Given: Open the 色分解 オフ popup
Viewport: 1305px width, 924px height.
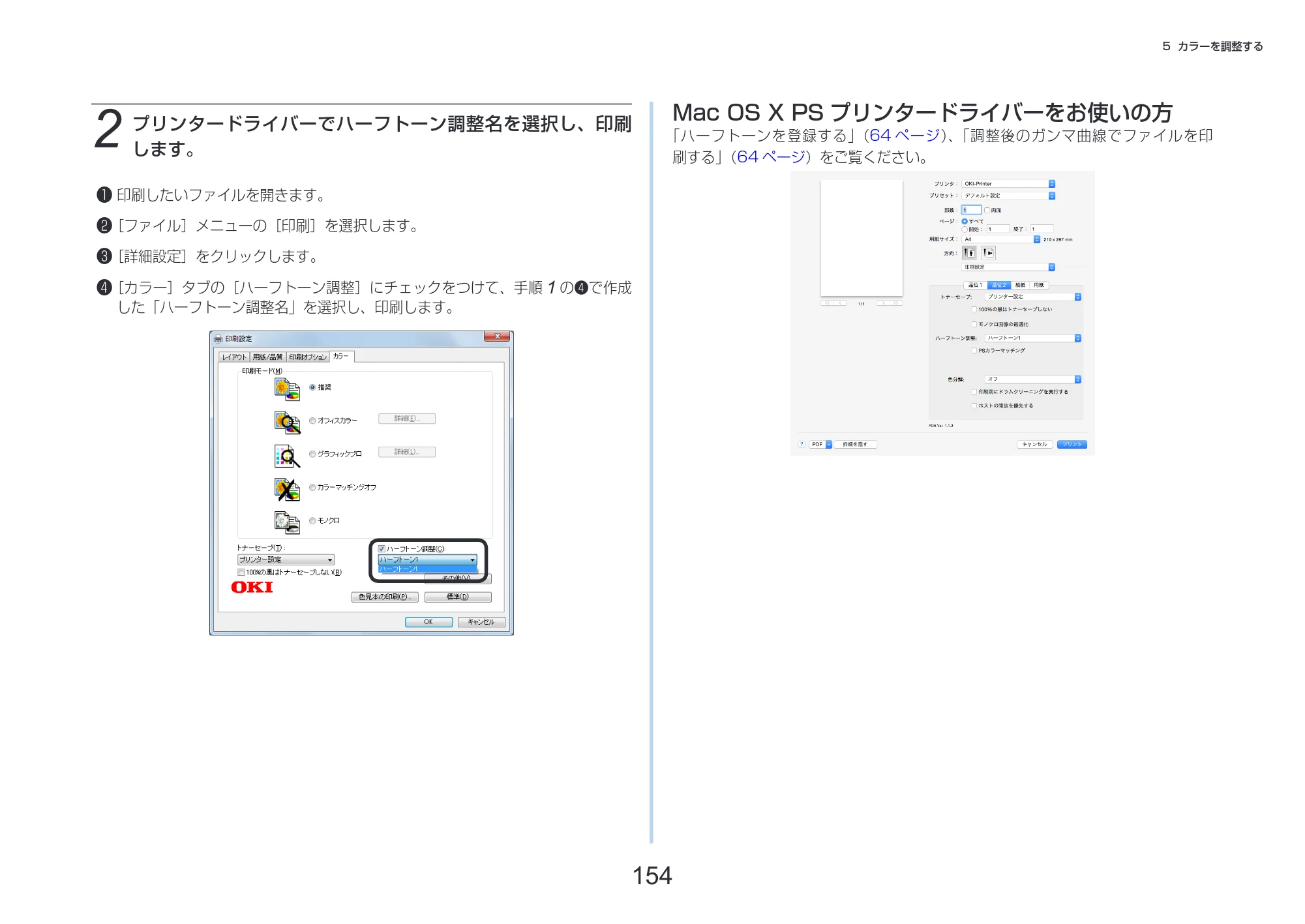Looking at the screenshot, I should [1033, 379].
